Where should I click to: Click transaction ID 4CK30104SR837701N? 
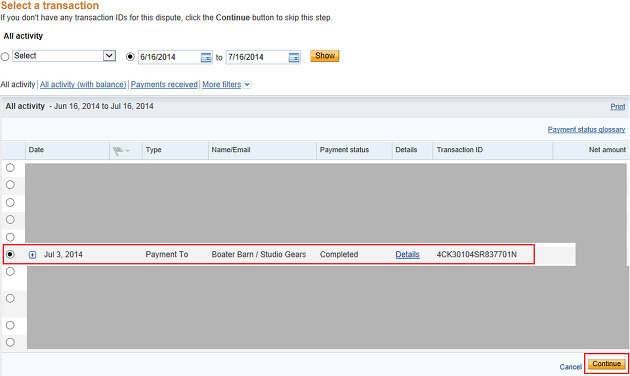tap(477, 254)
